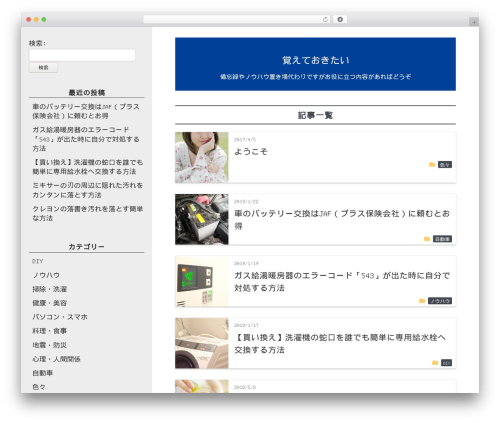Click the 備忘録やノウハウ置き場 site subtitle text

tap(315, 77)
